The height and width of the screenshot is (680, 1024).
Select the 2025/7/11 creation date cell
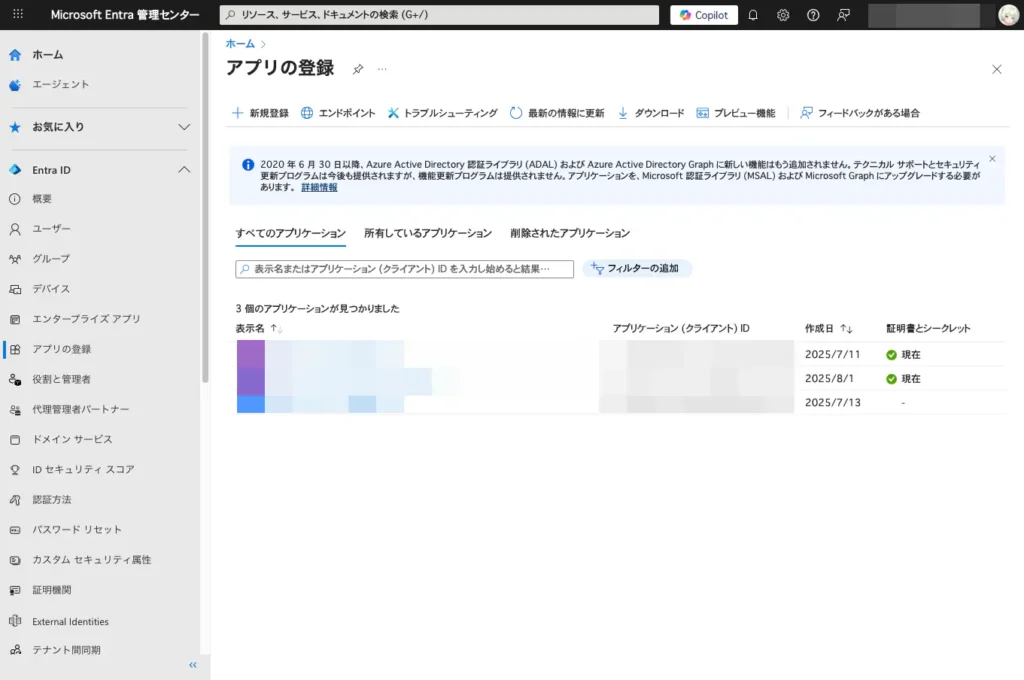(833, 355)
